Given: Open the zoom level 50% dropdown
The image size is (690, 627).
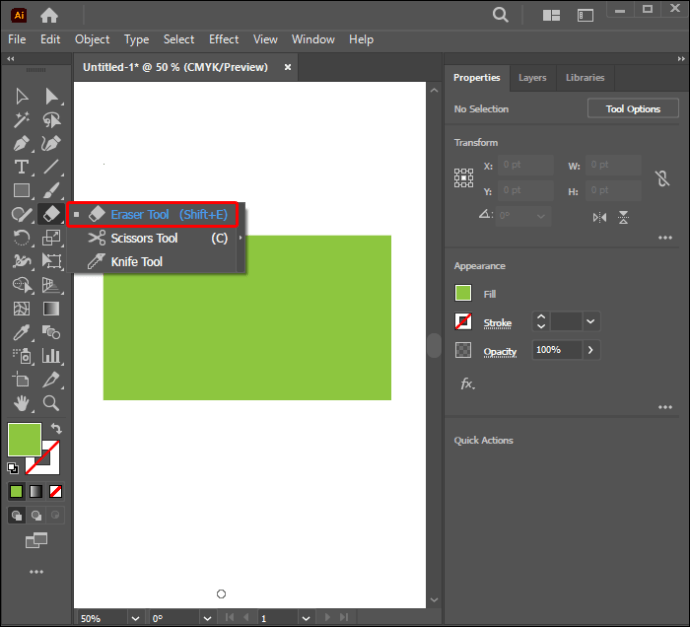Looking at the screenshot, I should (x=136, y=618).
